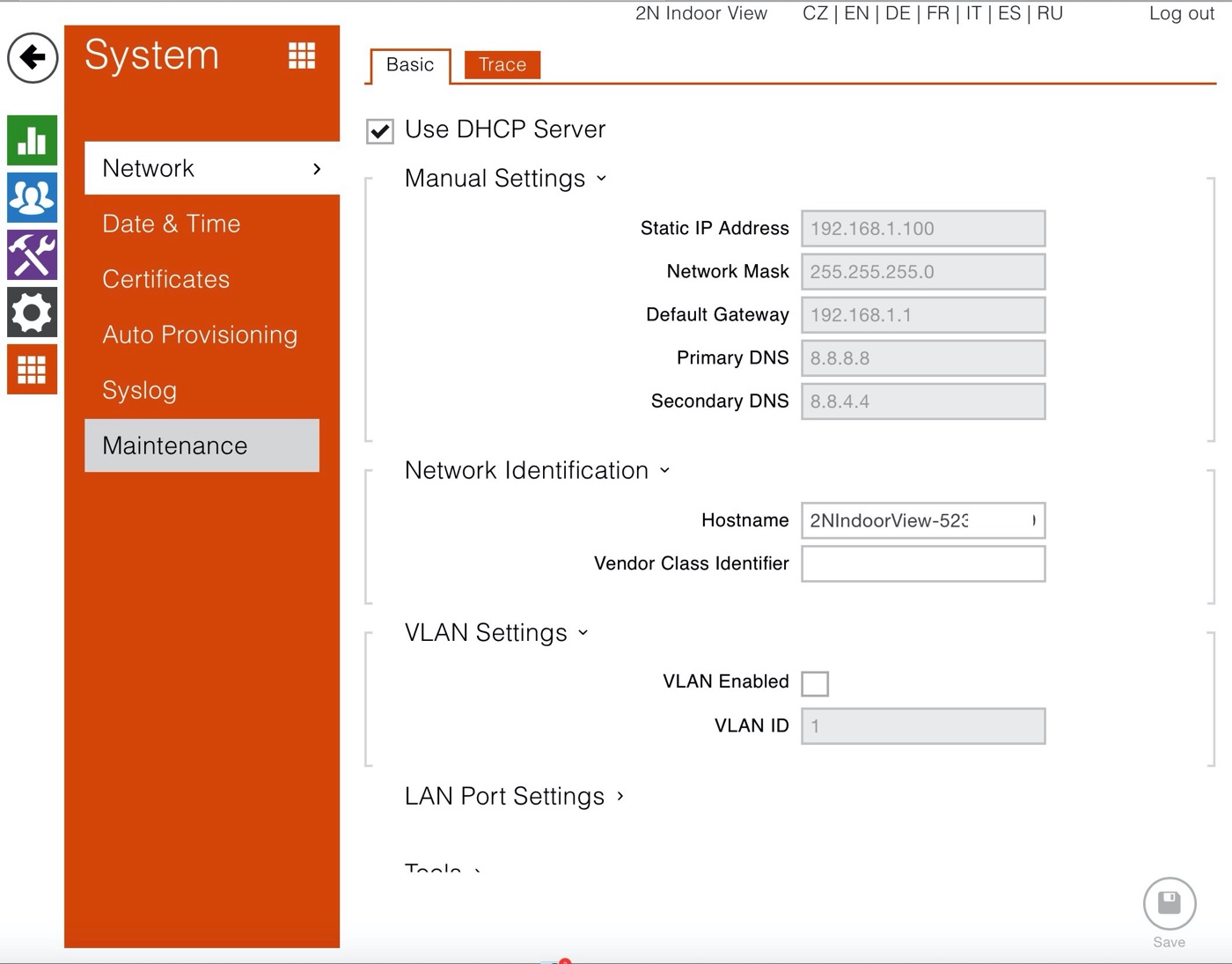Switch to the Trace tab
Image resolution: width=1232 pixels, height=964 pixels.
click(502, 65)
